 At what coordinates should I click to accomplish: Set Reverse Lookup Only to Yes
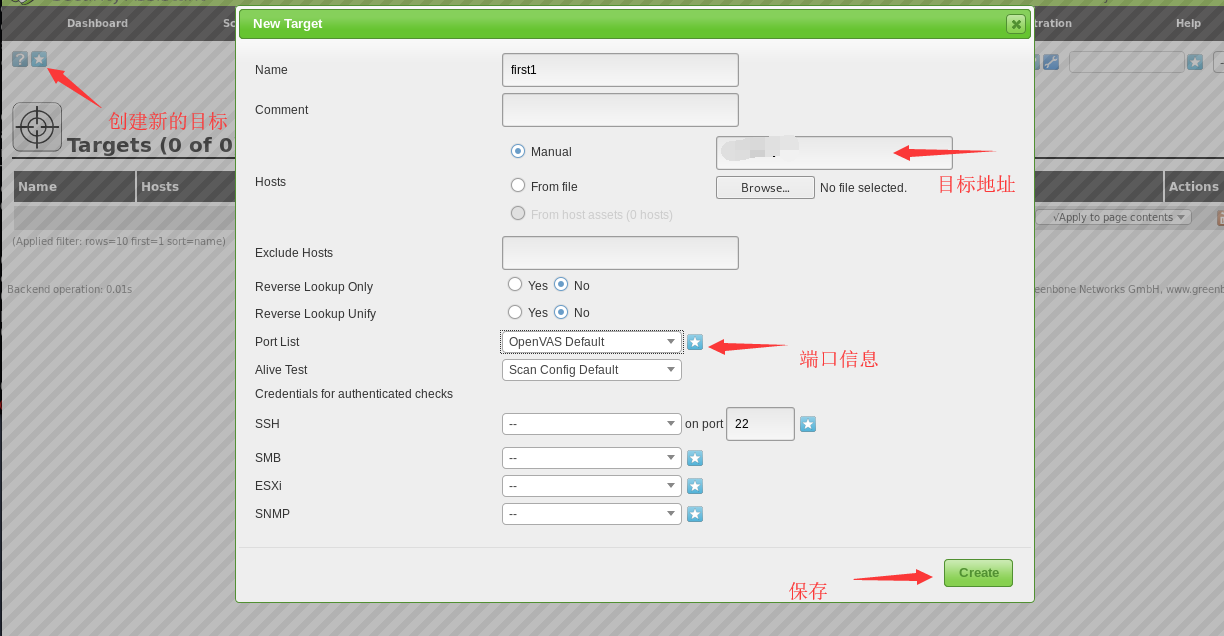coord(515,285)
